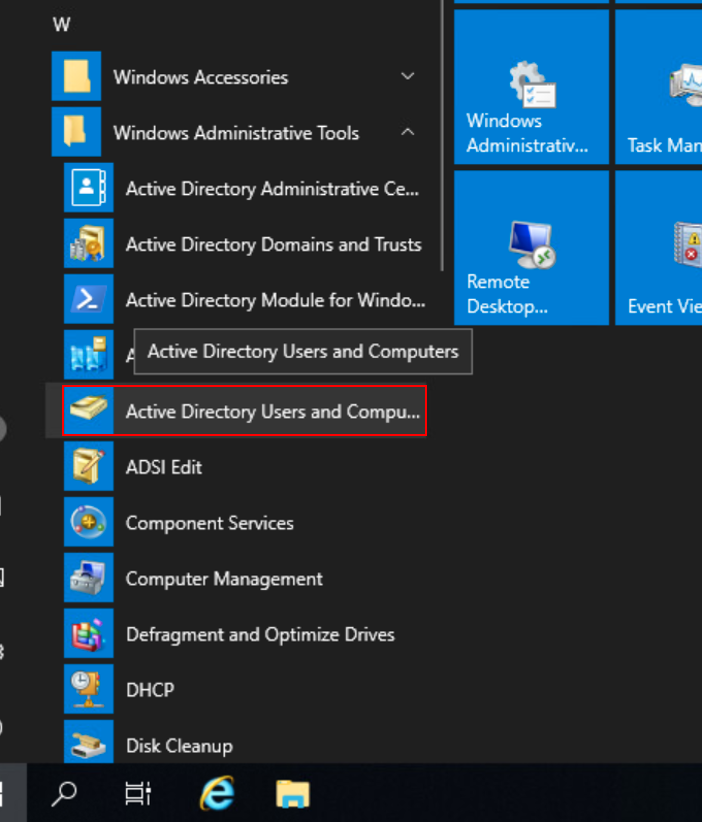Viewport: 702px width, 822px height.
Task: Open the Remote Desktop tile
Action: pyautogui.click(x=531, y=247)
